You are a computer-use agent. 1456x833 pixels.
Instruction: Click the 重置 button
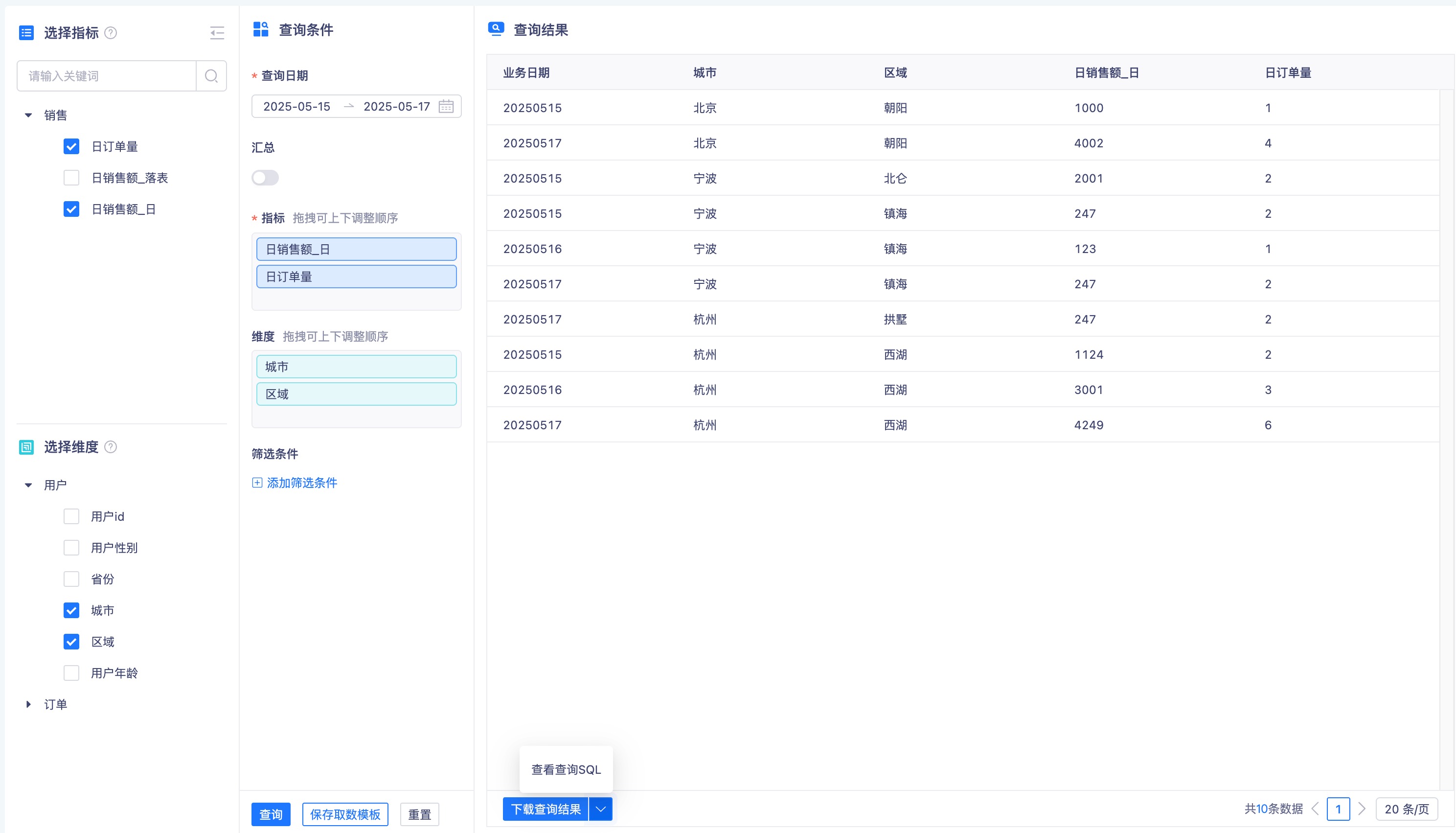tap(420, 814)
